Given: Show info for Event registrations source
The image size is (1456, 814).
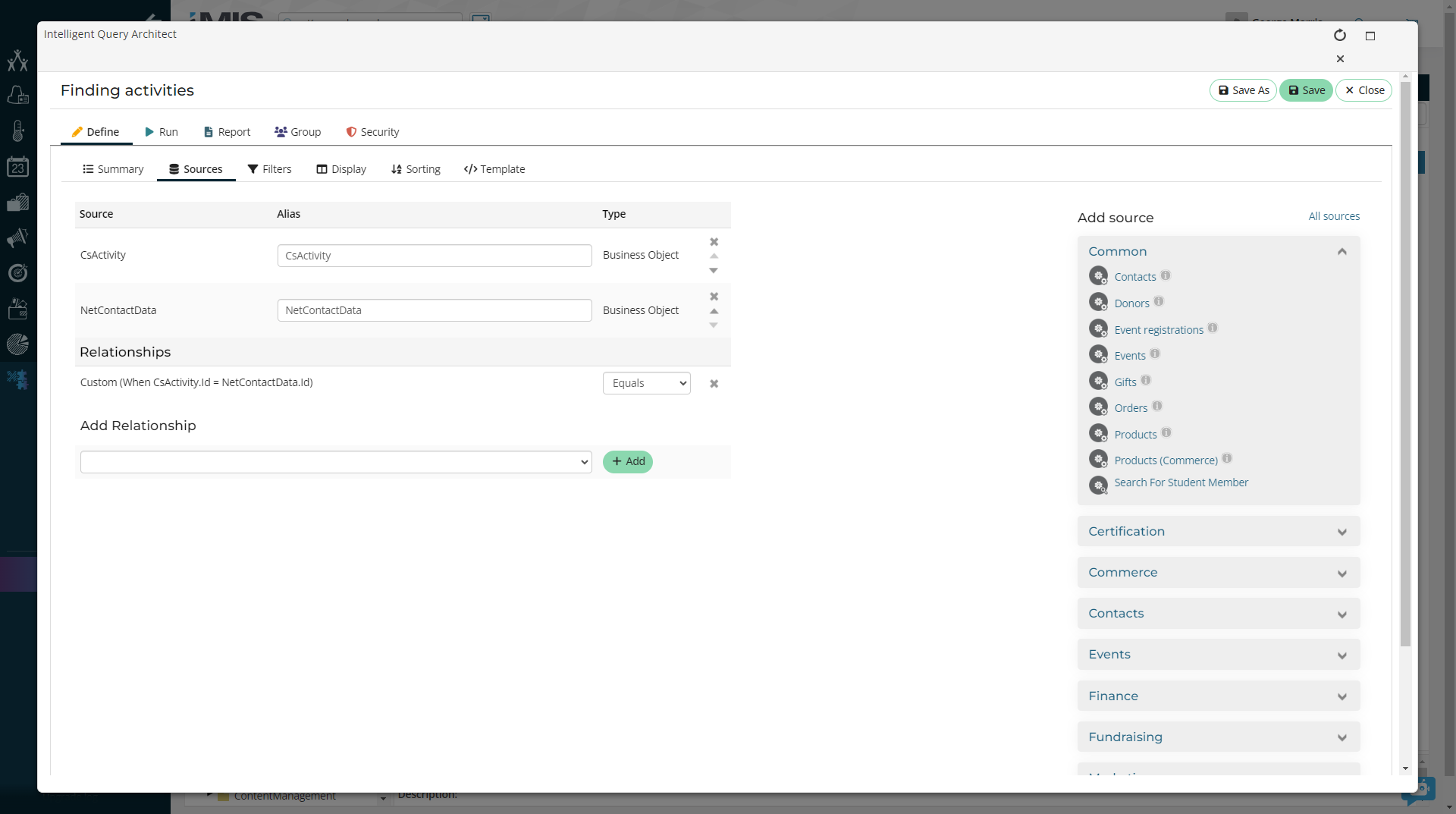Looking at the screenshot, I should 1213,328.
